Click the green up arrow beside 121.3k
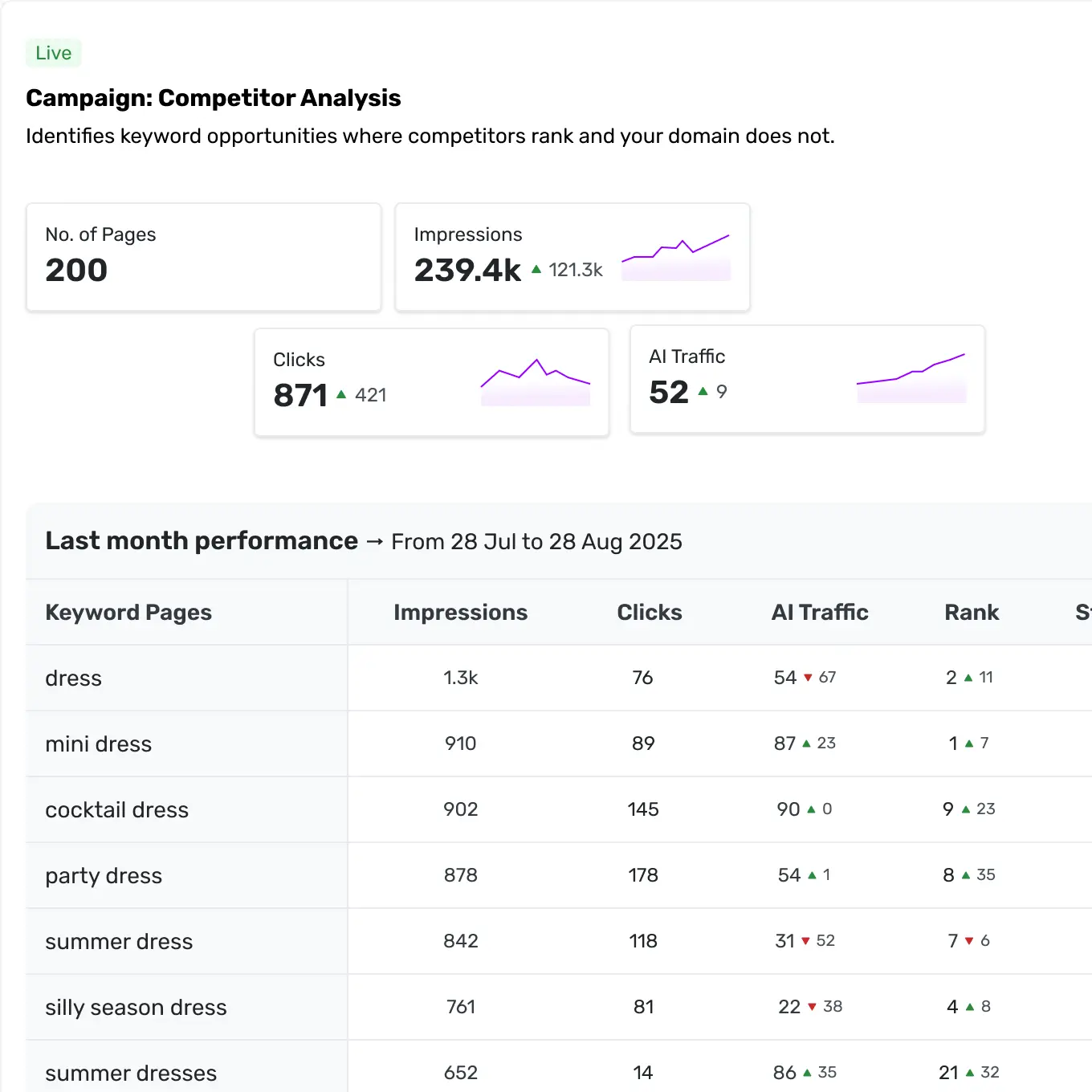 click(x=536, y=270)
